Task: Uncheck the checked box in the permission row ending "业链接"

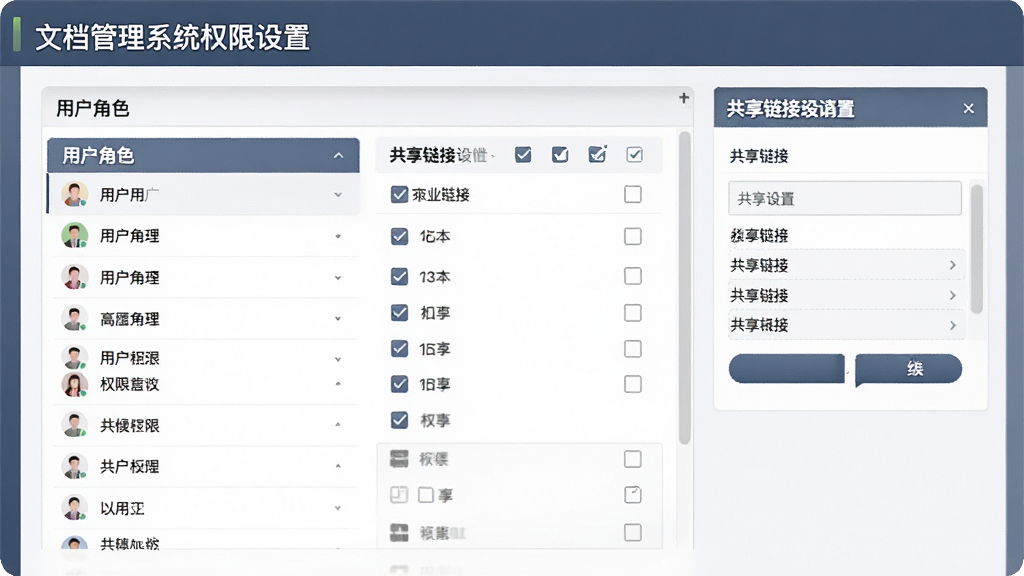Action: click(x=399, y=194)
